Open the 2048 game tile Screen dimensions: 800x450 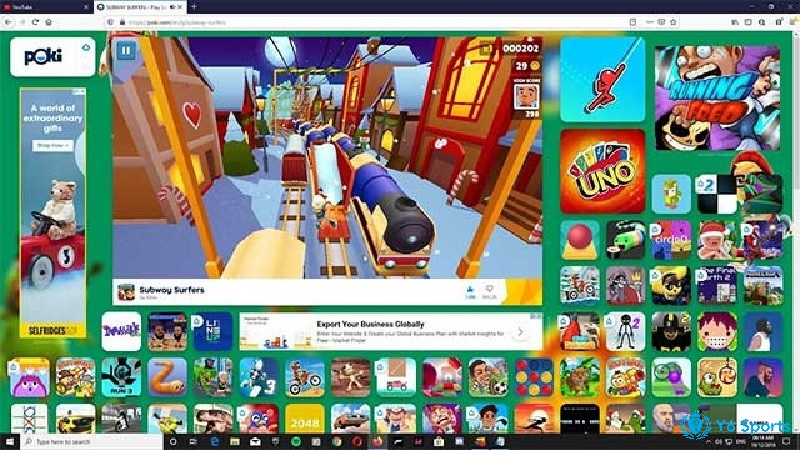(x=305, y=420)
